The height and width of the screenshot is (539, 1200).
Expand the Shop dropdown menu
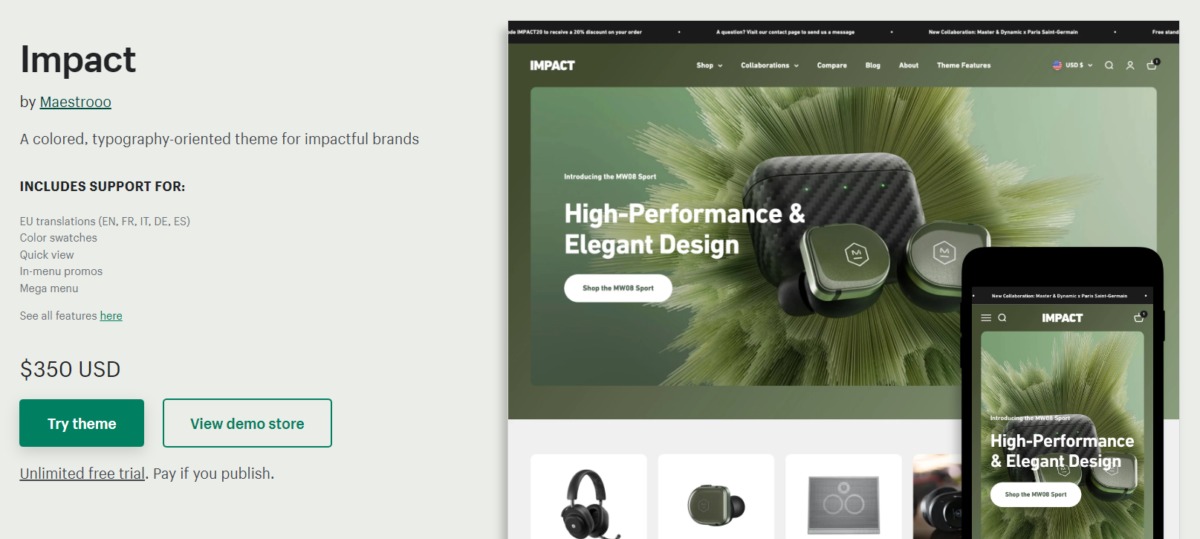708,65
